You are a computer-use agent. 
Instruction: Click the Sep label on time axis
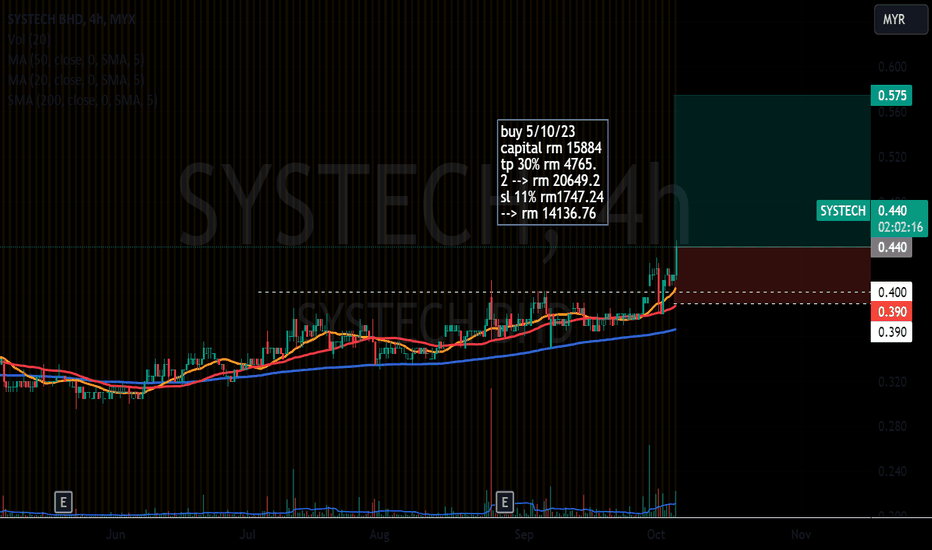click(x=524, y=534)
